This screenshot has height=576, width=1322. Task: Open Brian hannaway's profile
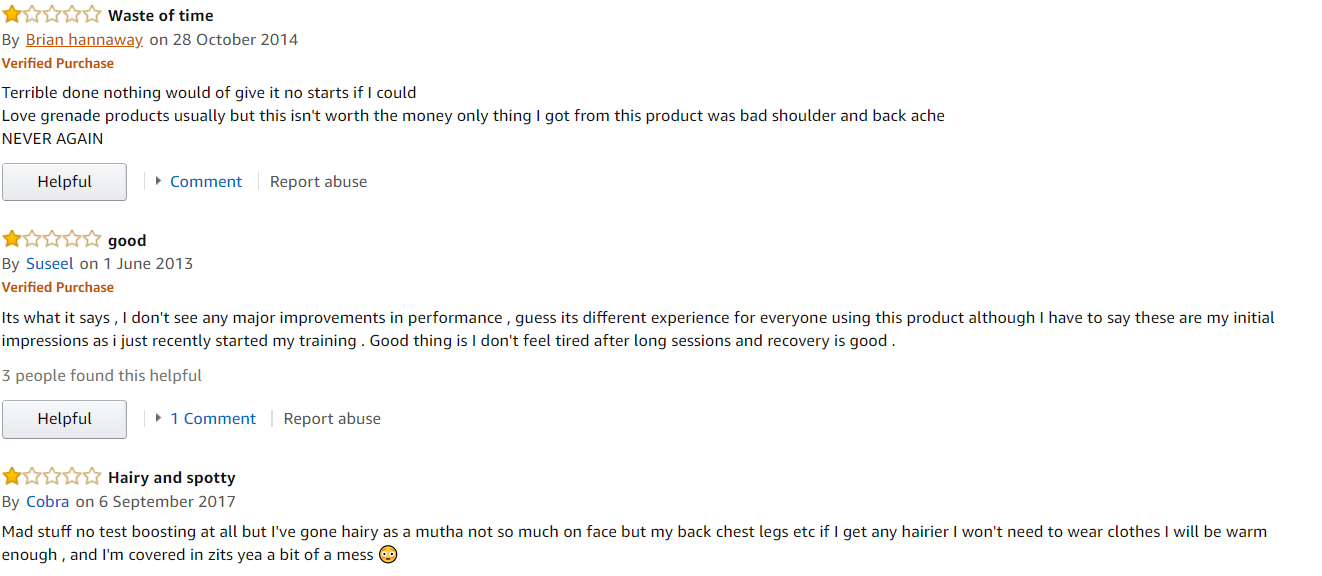point(84,40)
